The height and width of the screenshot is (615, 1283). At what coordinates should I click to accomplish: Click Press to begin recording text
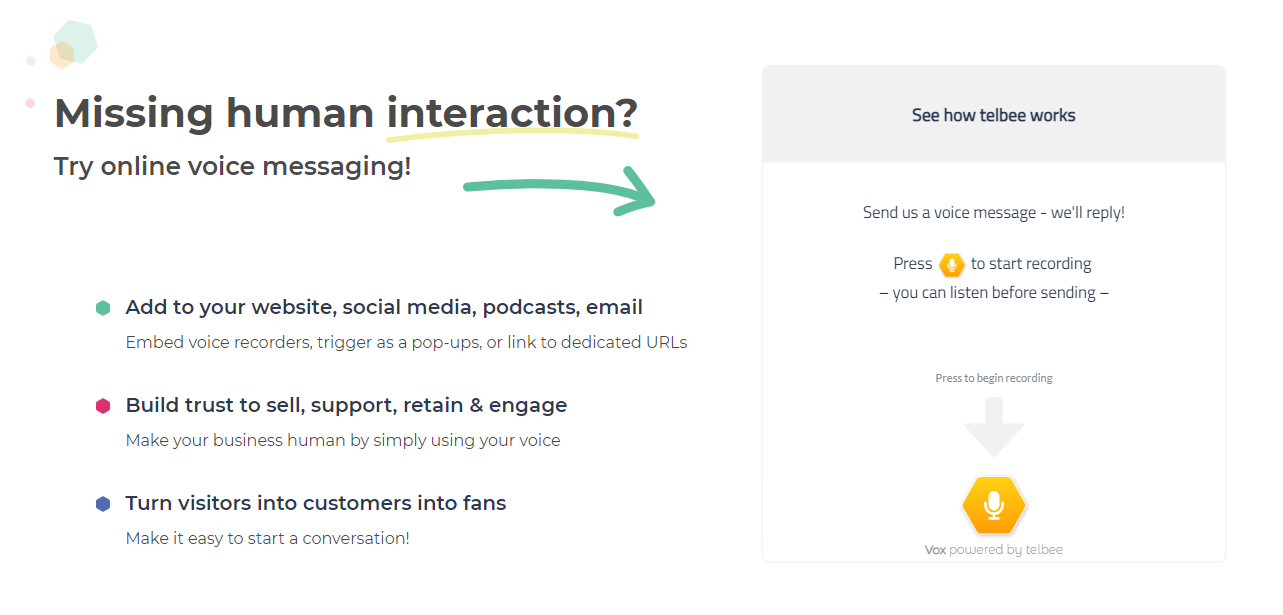993,378
